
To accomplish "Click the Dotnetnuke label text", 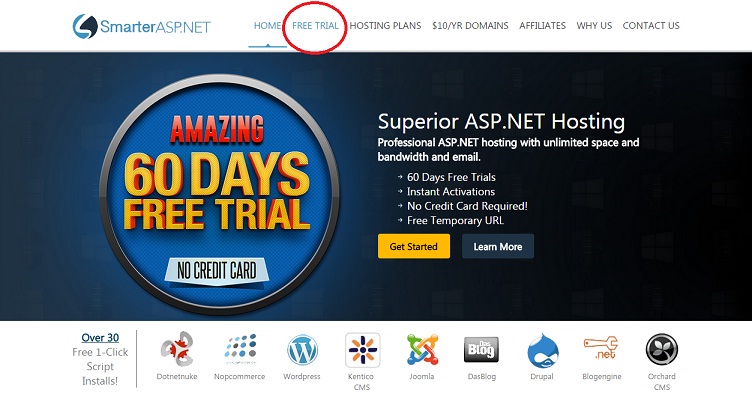I will 177,376.
